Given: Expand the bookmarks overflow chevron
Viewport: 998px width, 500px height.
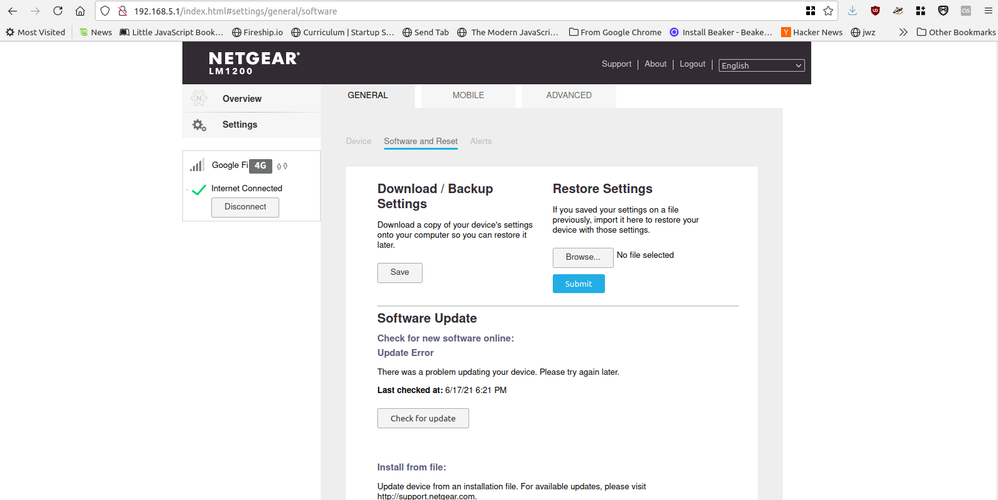Looking at the screenshot, I should [x=904, y=32].
